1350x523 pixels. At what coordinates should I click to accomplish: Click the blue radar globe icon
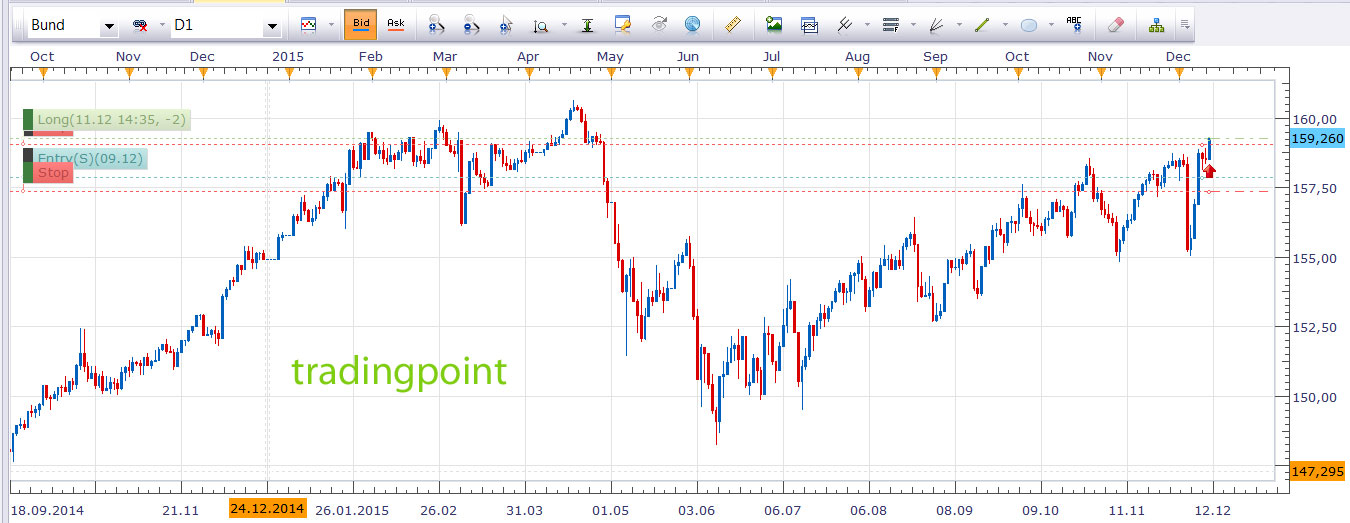(692, 25)
